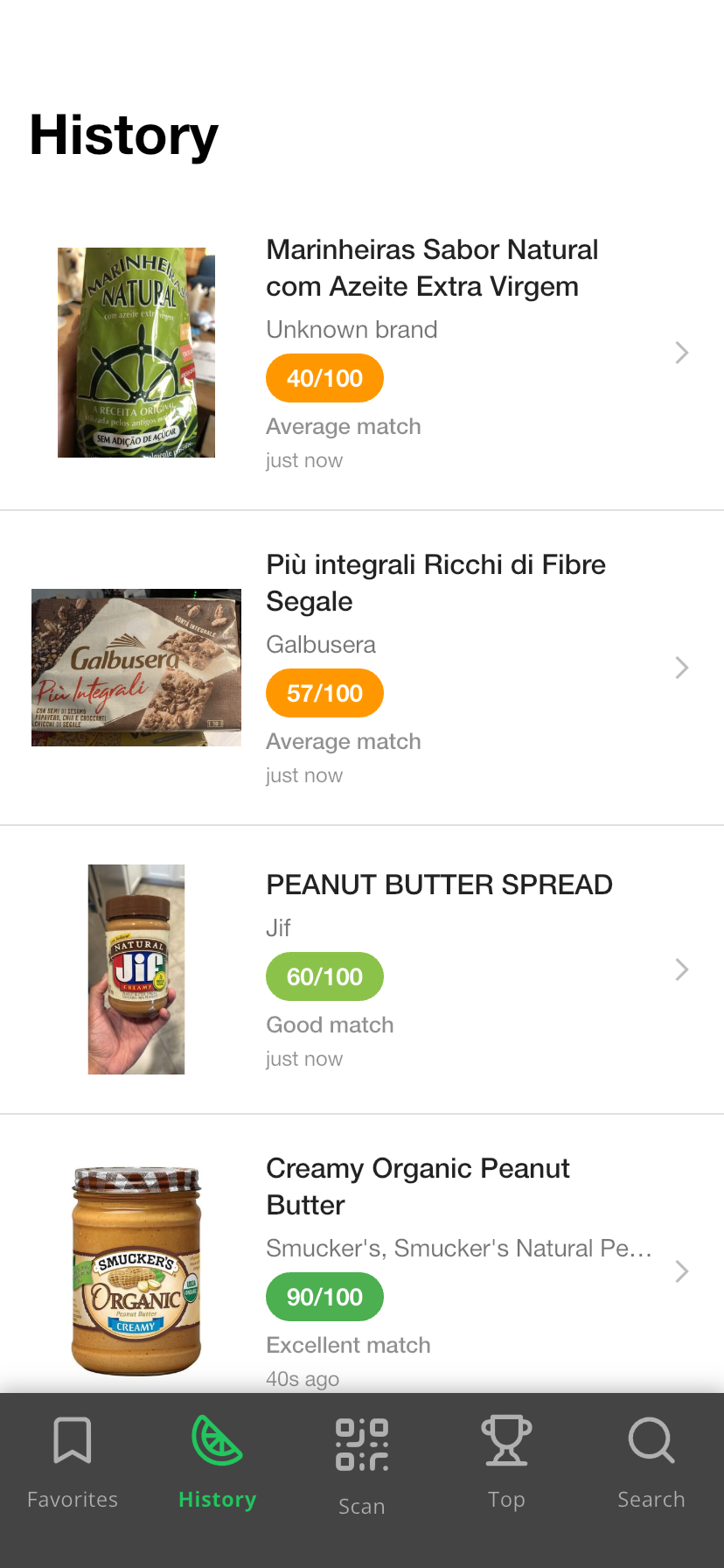Open the Search magnifier icon

[x=651, y=1440]
